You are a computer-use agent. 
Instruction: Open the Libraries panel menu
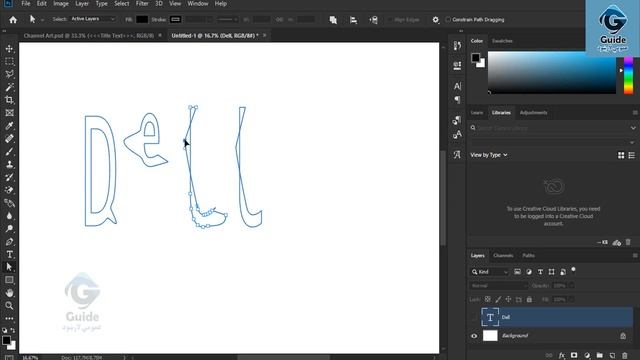(635, 113)
